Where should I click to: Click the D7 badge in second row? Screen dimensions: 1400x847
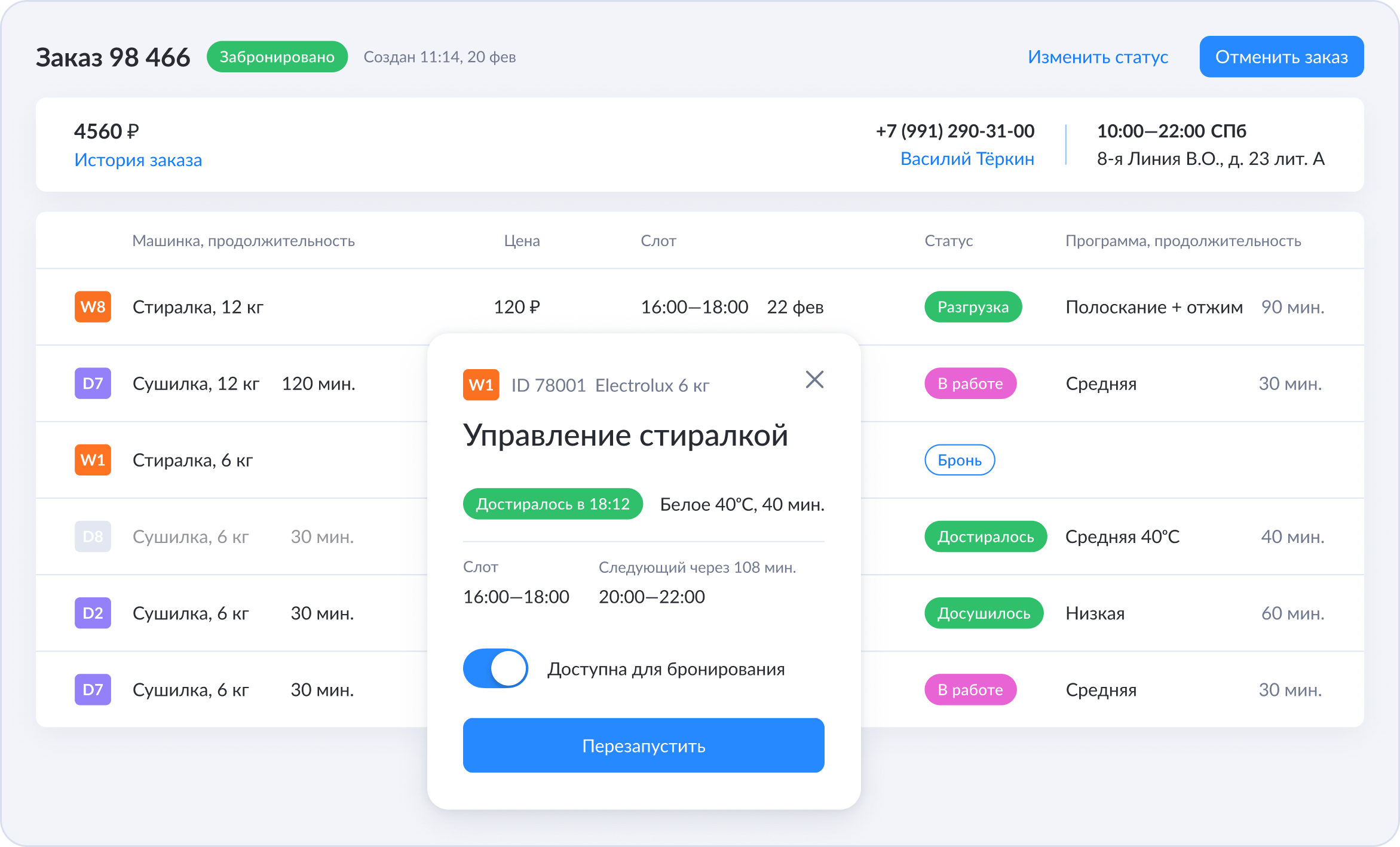click(x=93, y=383)
